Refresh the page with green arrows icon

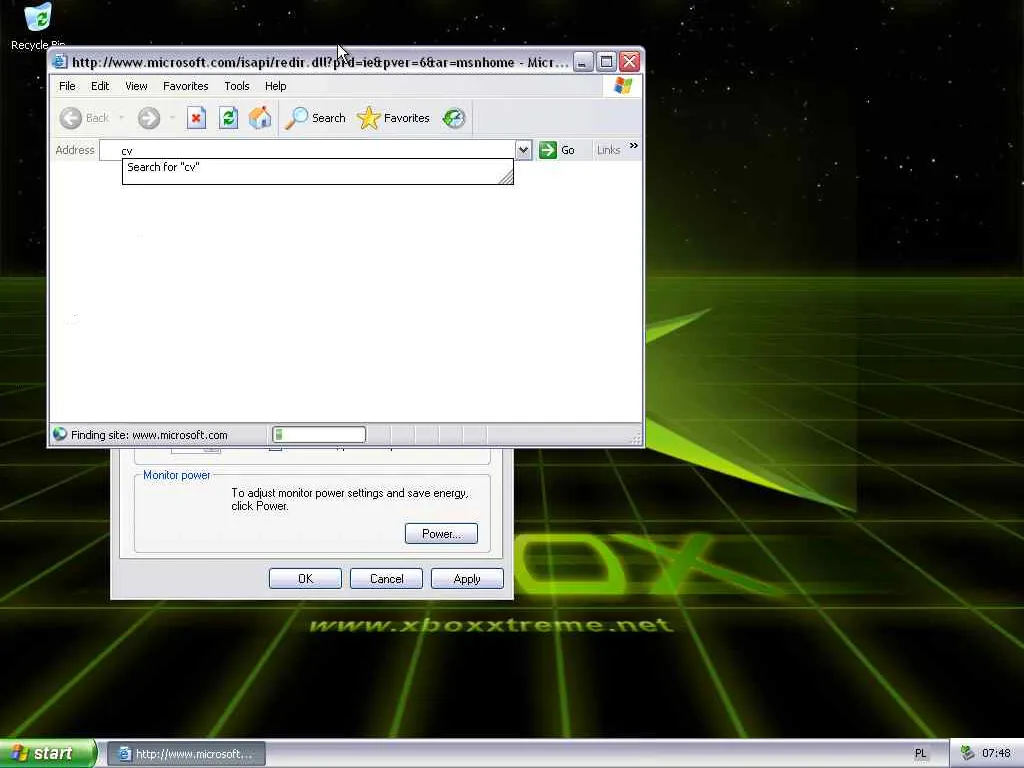coord(228,118)
